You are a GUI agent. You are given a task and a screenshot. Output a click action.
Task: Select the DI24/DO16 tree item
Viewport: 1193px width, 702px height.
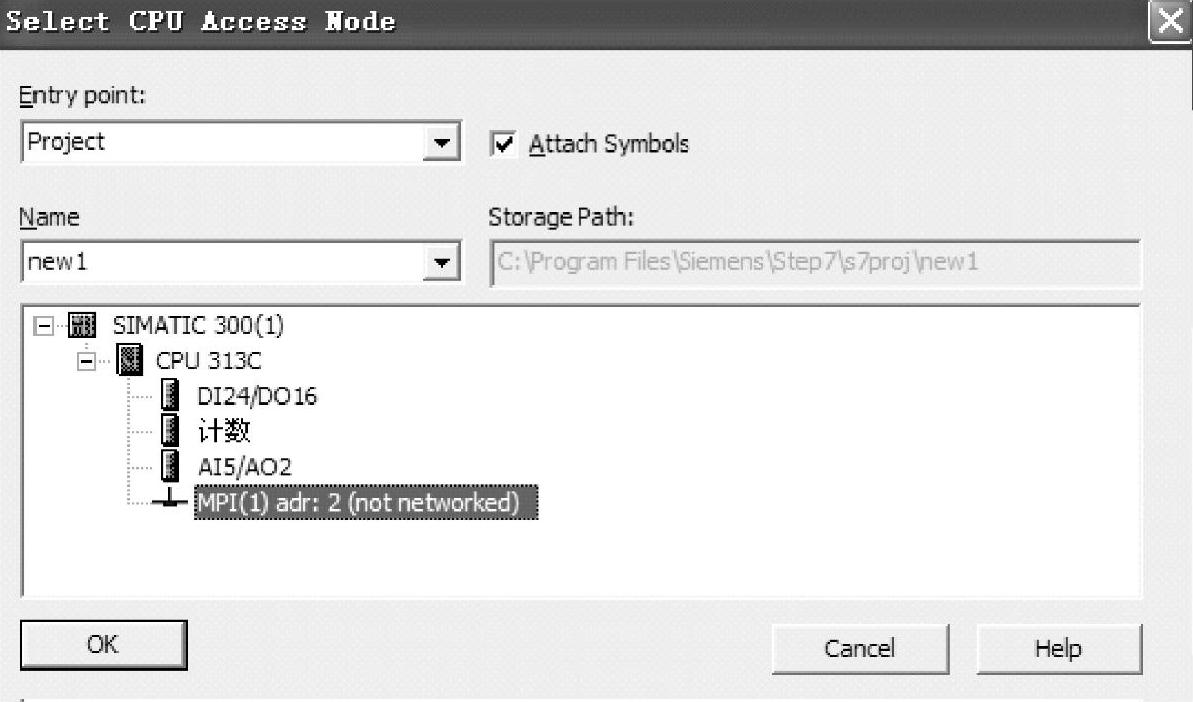click(256, 396)
